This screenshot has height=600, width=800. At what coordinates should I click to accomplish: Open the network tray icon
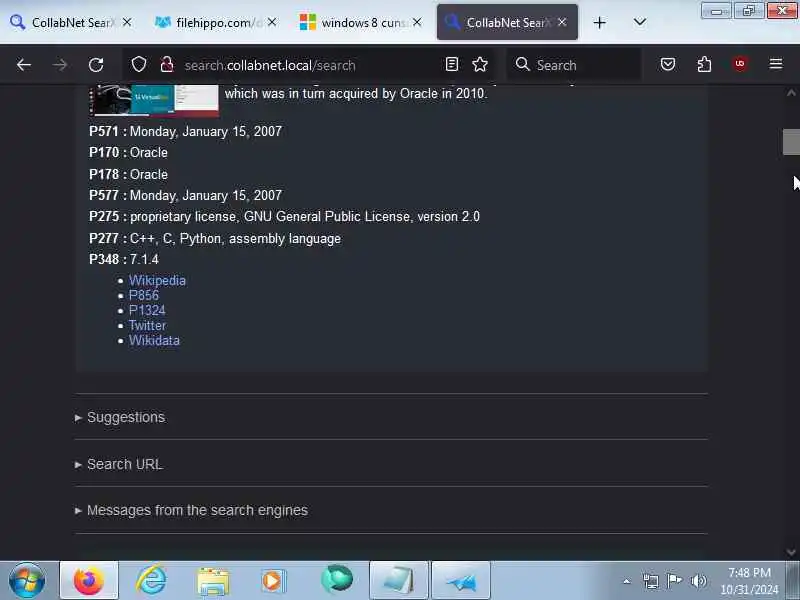651,581
